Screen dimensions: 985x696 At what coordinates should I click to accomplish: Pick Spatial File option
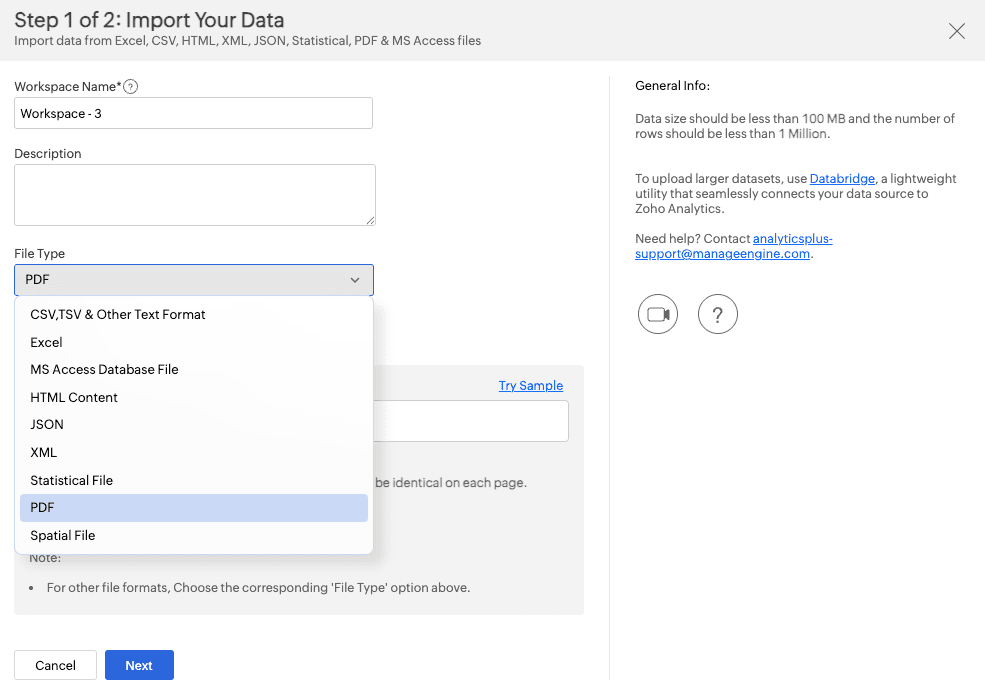[193, 536]
